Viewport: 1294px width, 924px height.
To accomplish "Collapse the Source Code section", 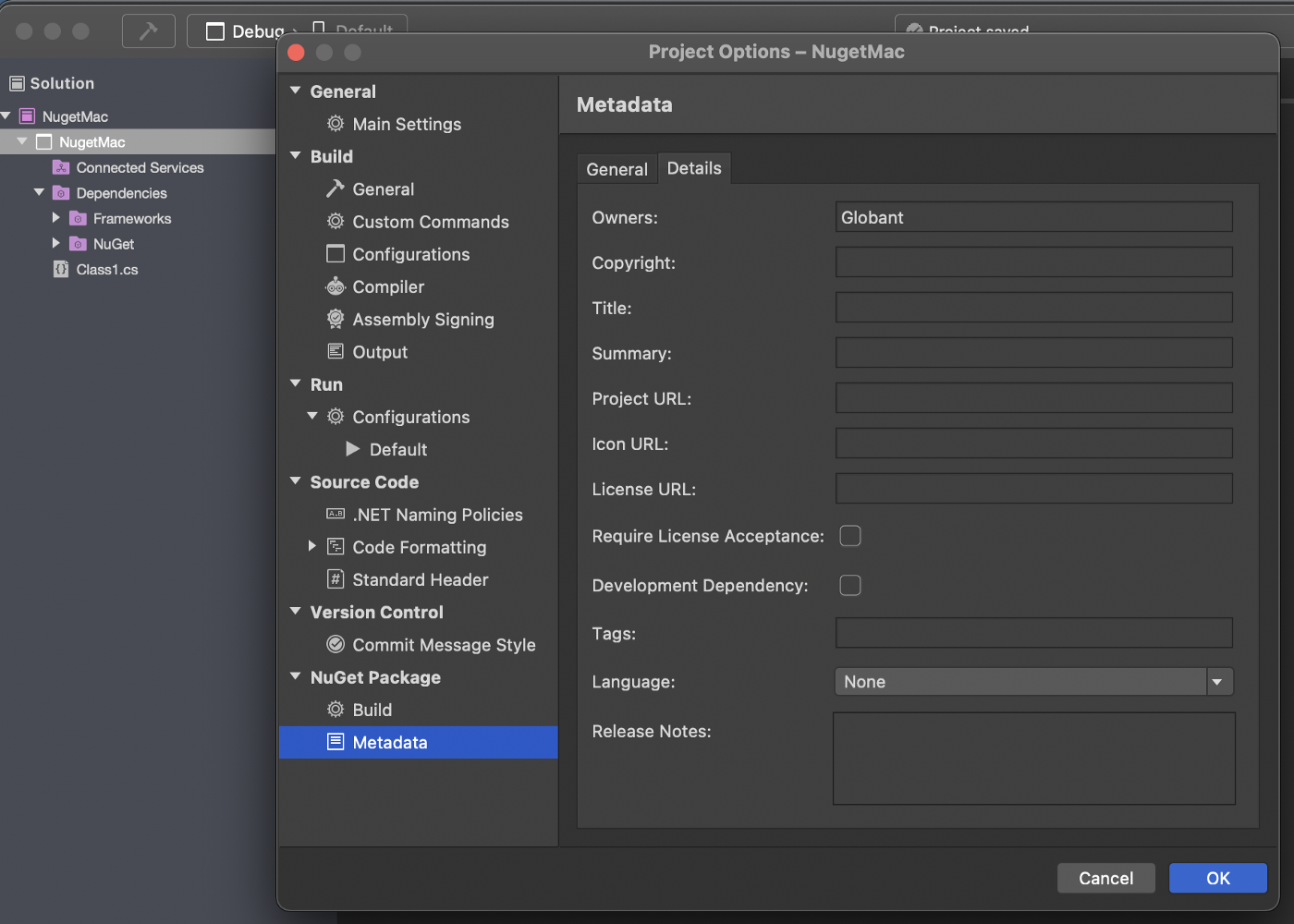I will click(x=296, y=480).
